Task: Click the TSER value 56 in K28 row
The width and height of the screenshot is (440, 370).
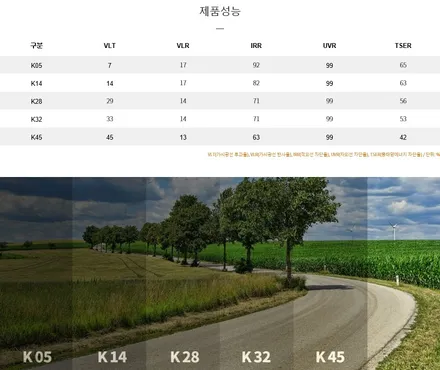Action: tap(403, 101)
